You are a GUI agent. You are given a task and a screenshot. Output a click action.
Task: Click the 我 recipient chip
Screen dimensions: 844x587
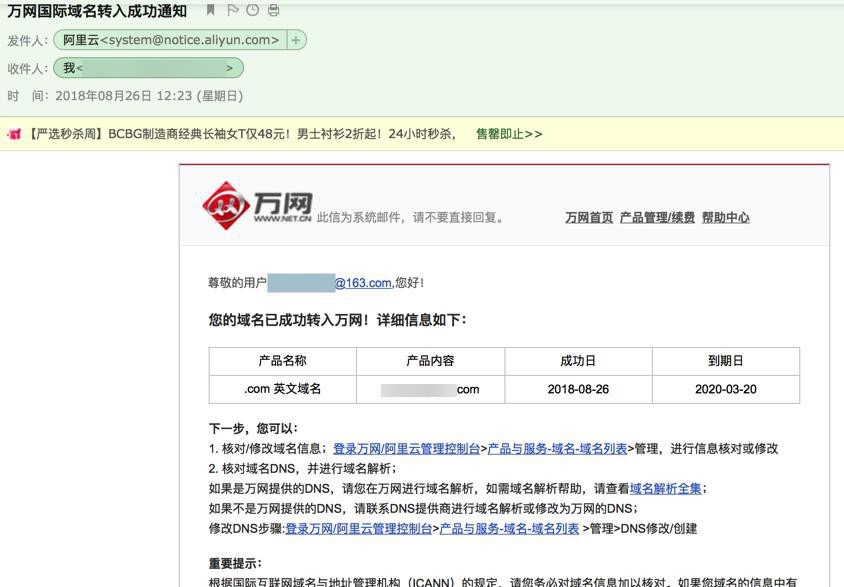click(x=149, y=68)
